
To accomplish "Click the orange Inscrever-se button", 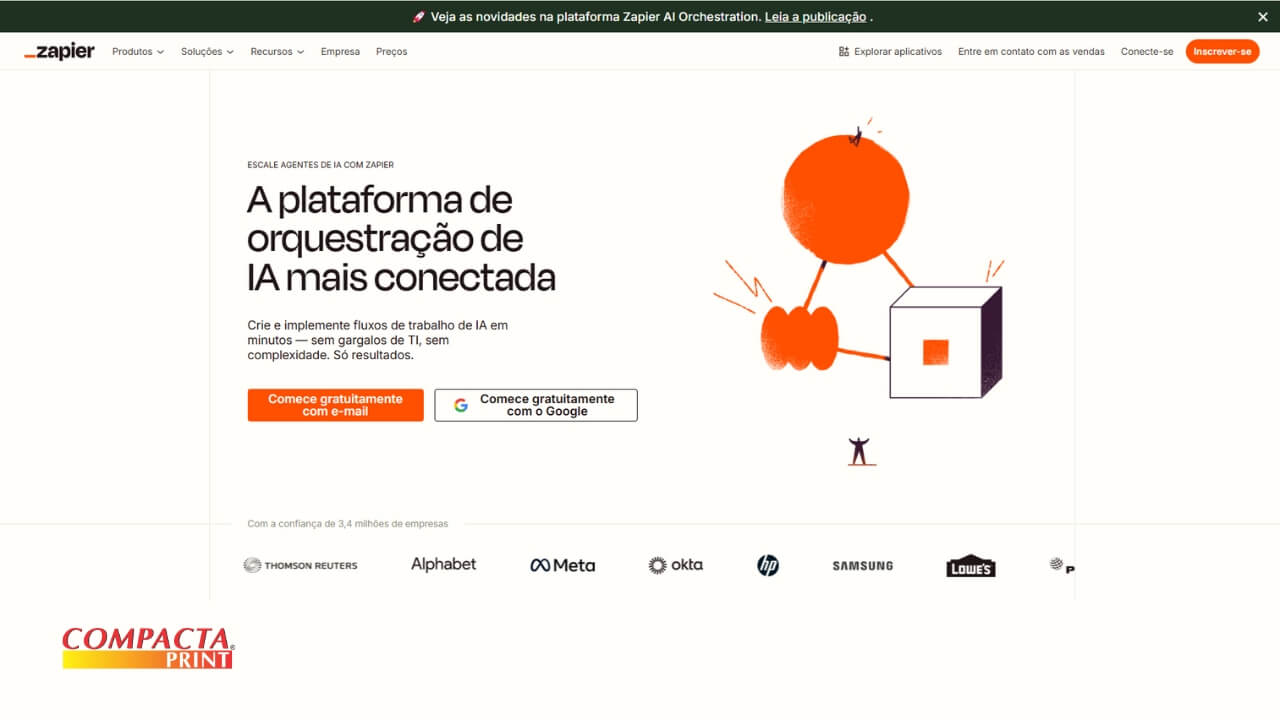I will (1222, 51).
